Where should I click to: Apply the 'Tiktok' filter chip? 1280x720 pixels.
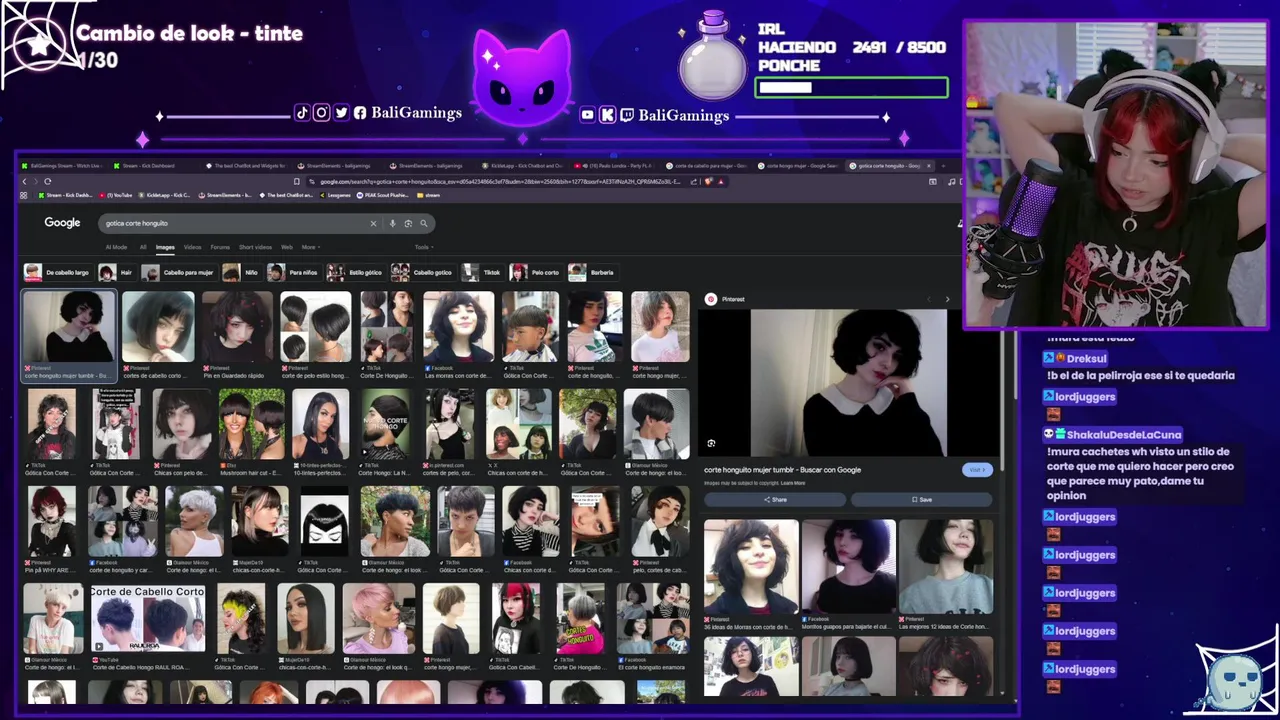pos(483,272)
